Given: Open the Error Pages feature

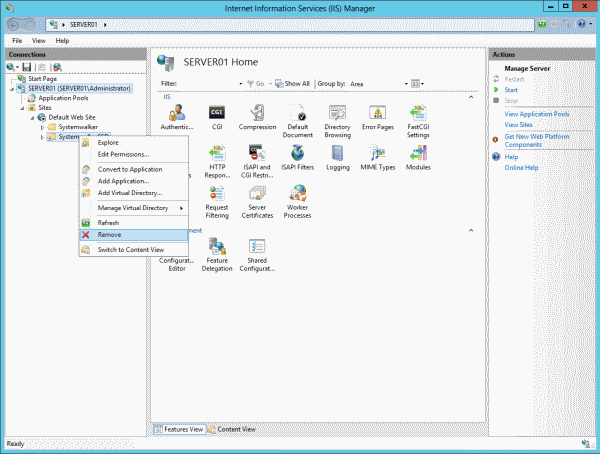Looking at the screenshot, I should (x=378, y=118).
